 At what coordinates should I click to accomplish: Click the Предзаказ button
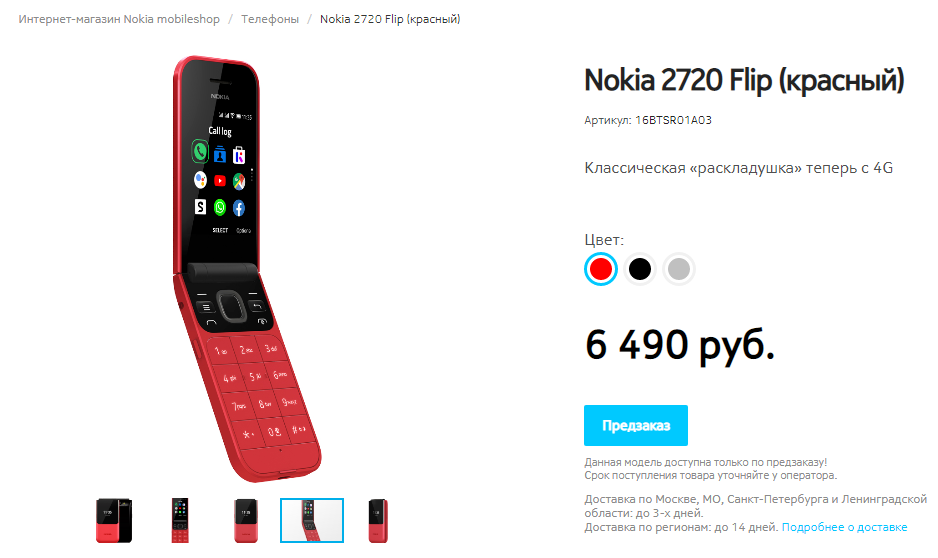point(636,425)
